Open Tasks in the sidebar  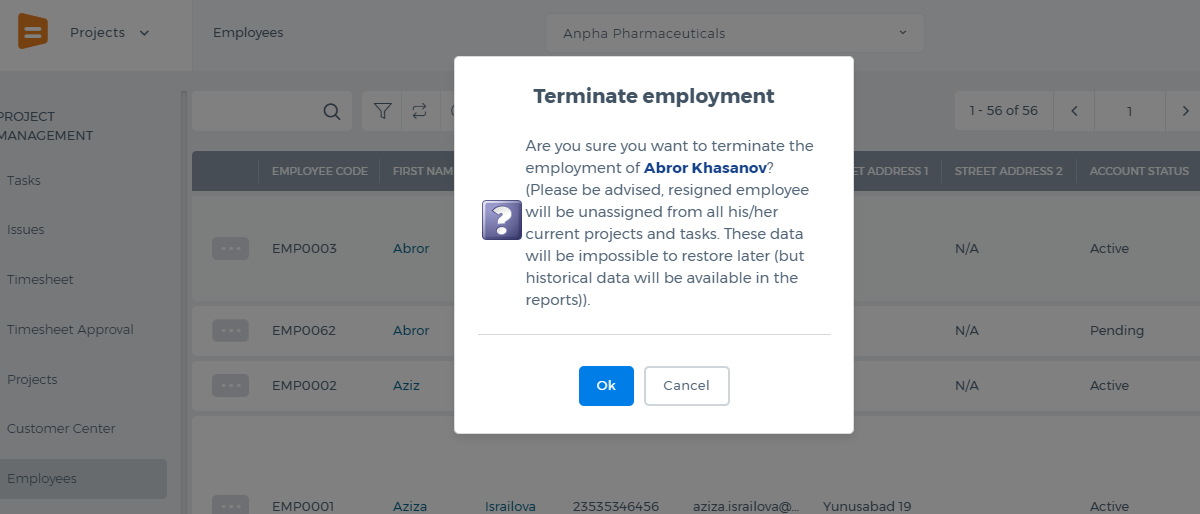click(24, 181)
